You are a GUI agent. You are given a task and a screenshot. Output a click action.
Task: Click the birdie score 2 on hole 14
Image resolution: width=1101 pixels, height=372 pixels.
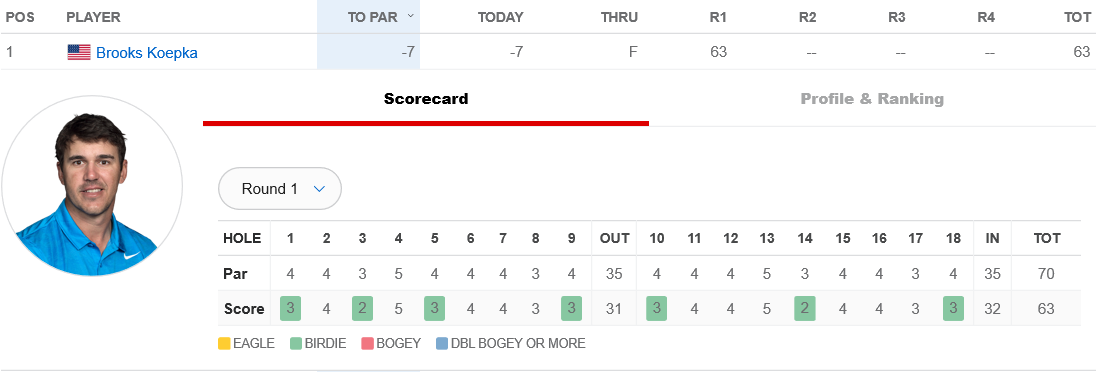click(x=805, y=309)
